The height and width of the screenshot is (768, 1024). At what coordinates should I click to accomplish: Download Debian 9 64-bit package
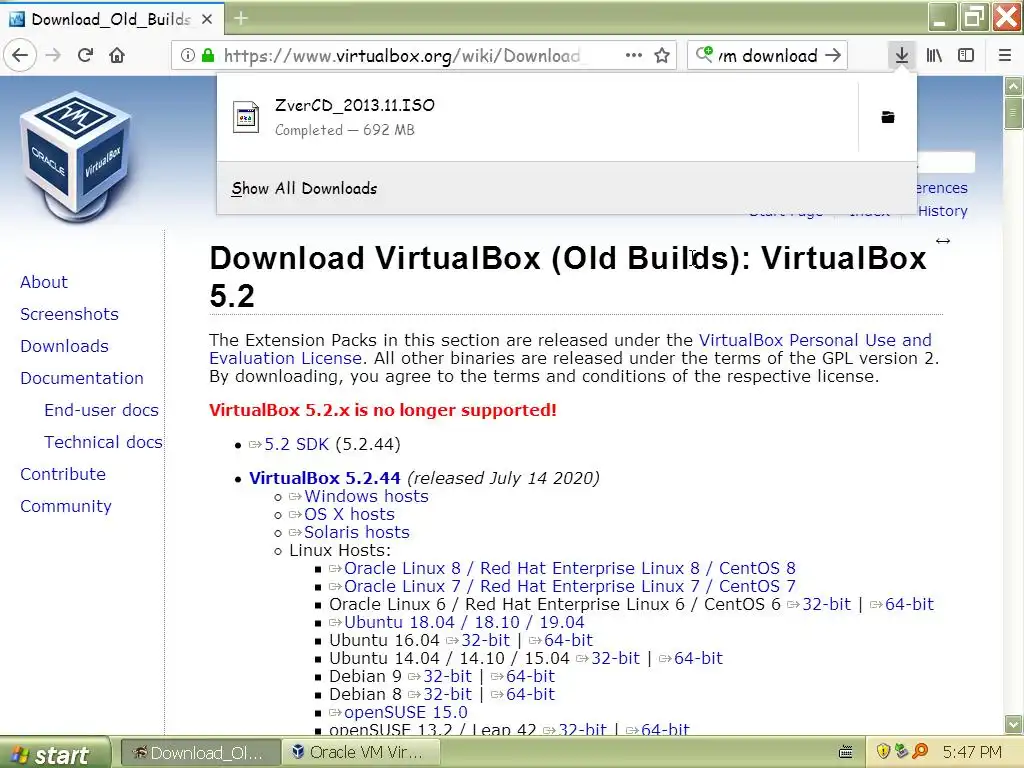point(530,676)
